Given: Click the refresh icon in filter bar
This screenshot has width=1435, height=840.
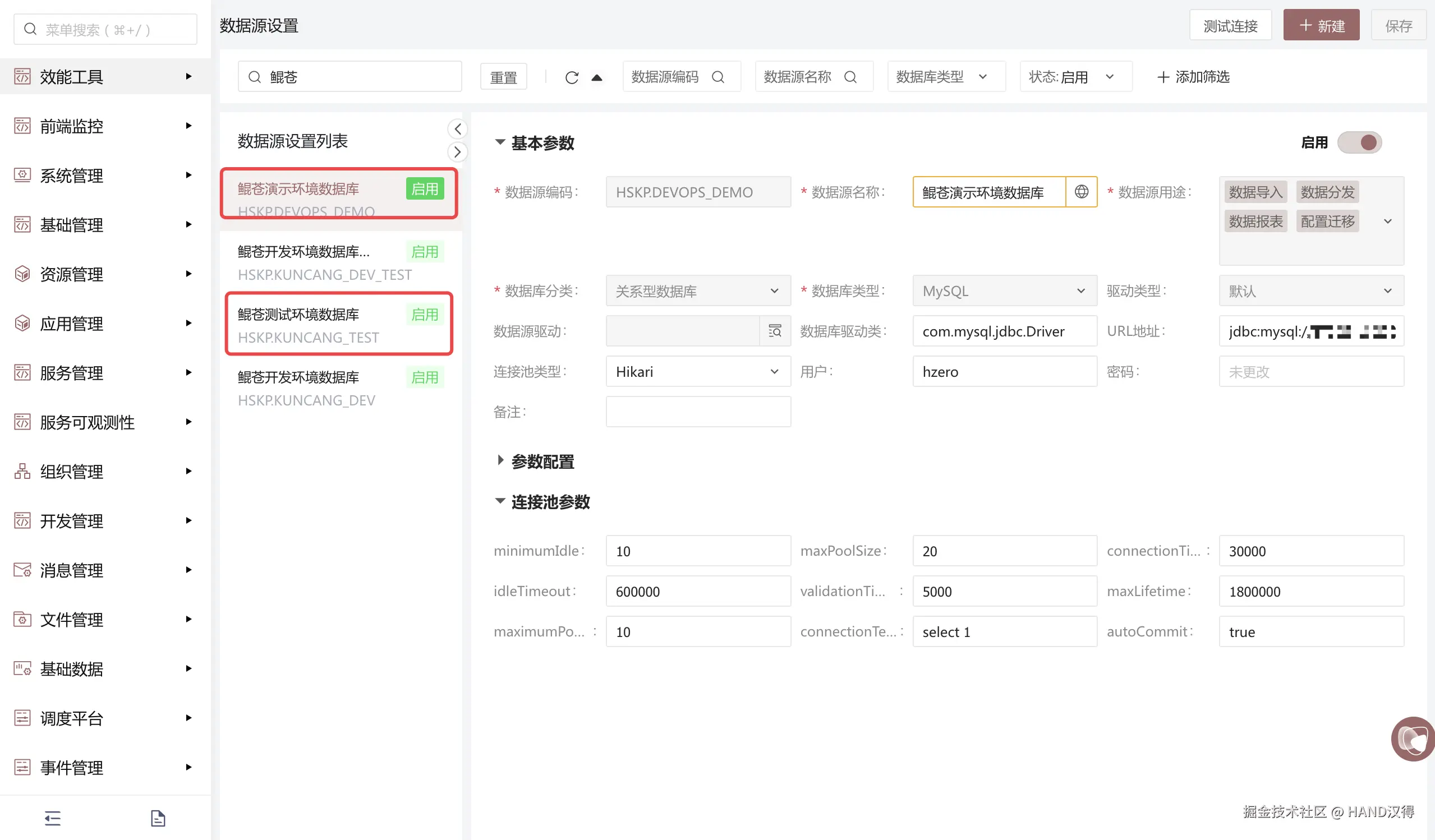Looking at the screenshot, I should tap(572, 77).
